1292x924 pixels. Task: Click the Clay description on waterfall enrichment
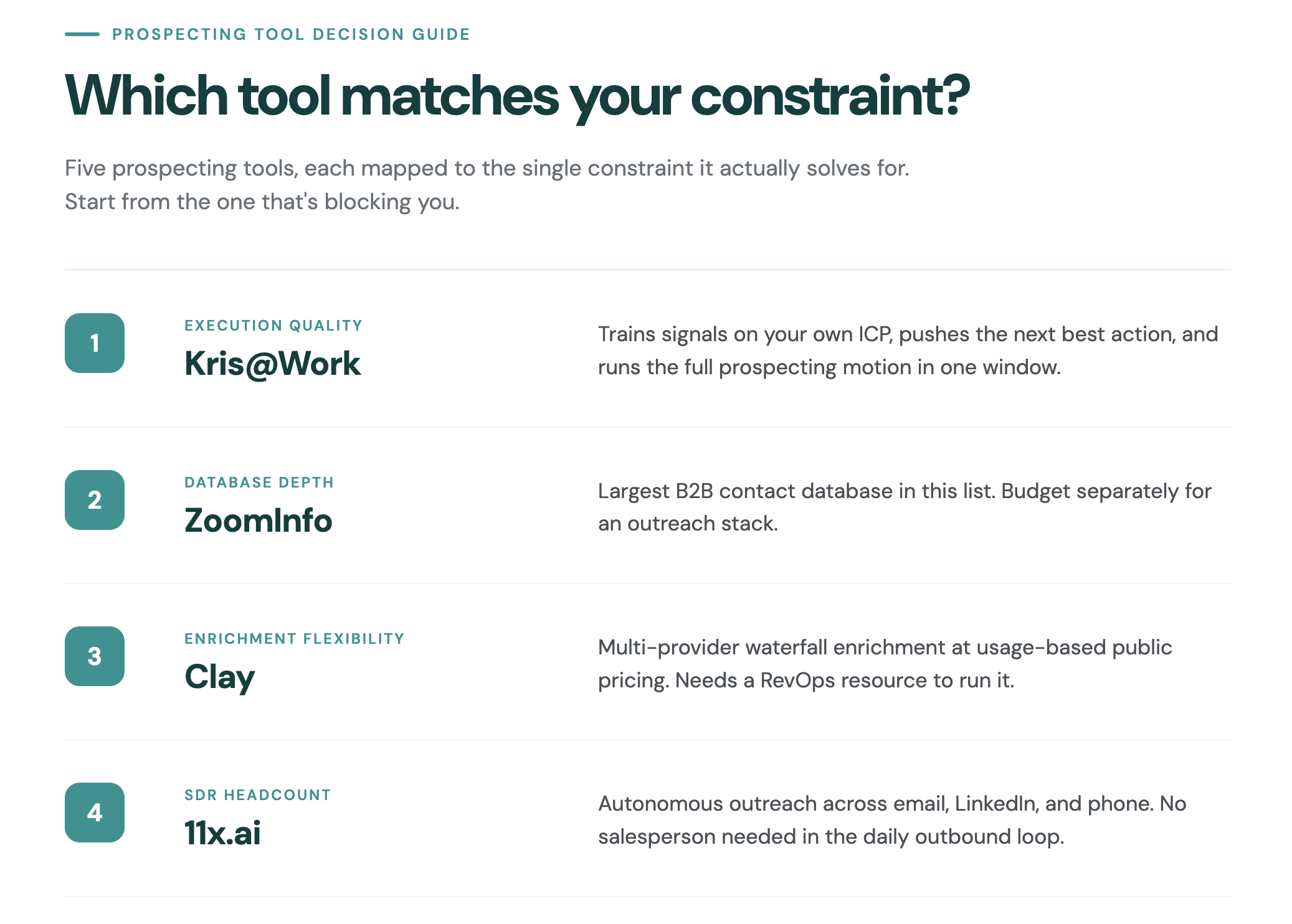[x=885, y=664]
